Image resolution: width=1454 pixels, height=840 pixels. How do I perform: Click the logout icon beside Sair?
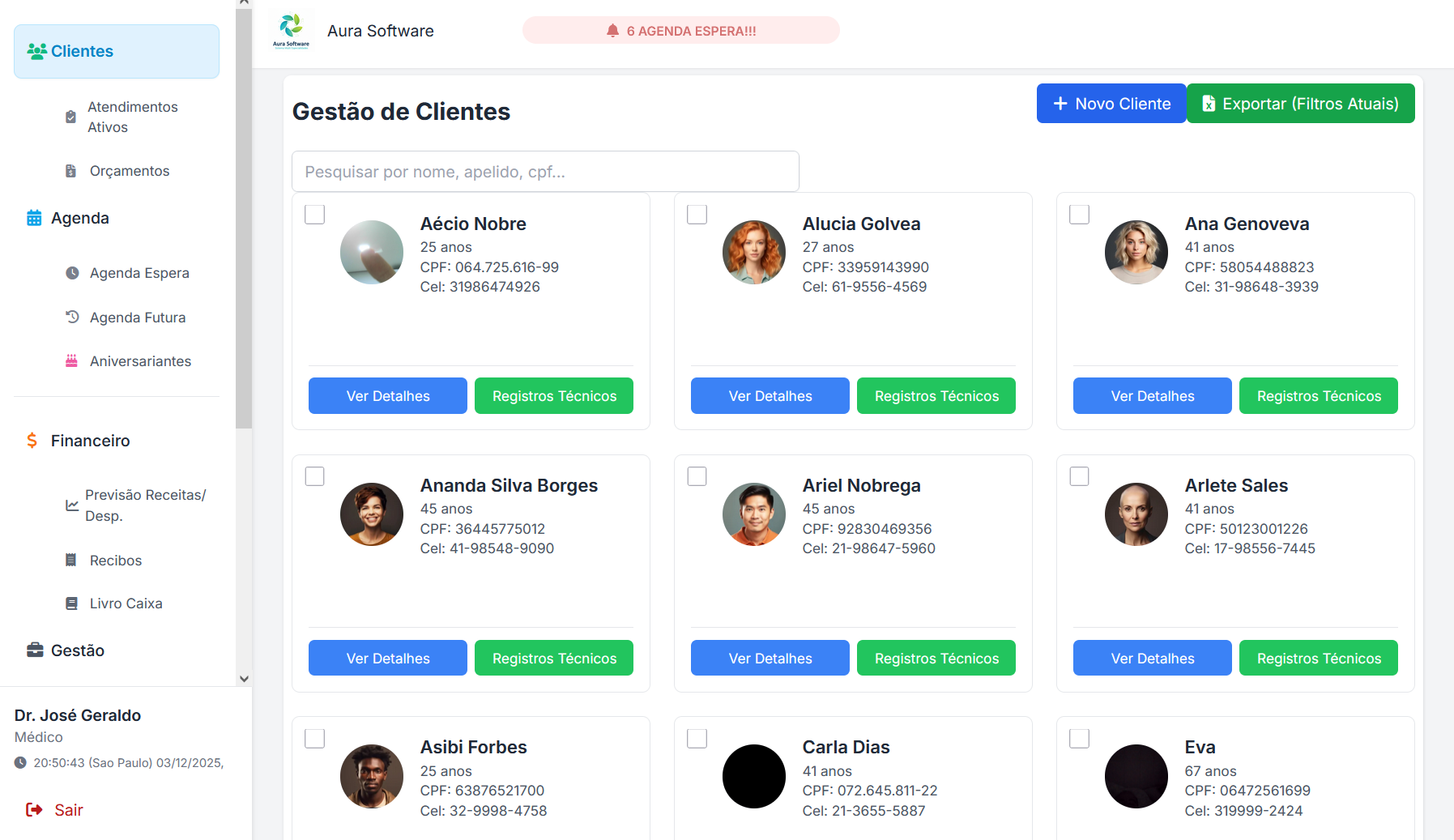coord(34,809)
